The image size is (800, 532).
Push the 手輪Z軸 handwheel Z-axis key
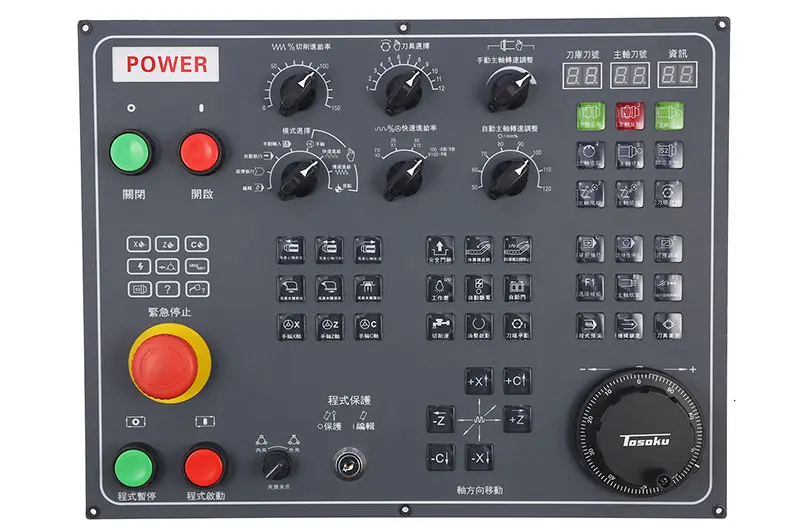click(330, 326)
